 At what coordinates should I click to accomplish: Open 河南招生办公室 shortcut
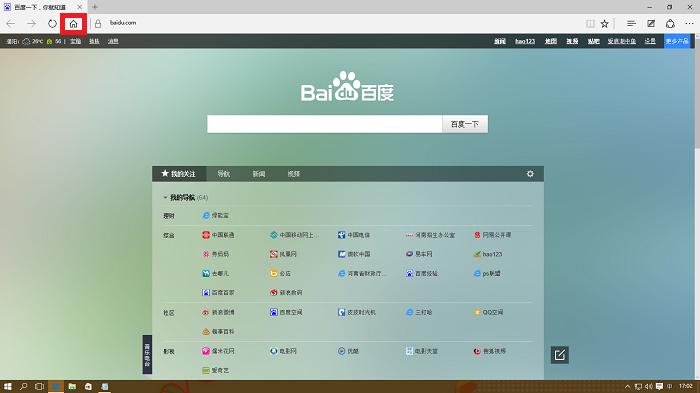tap(430, 235)
